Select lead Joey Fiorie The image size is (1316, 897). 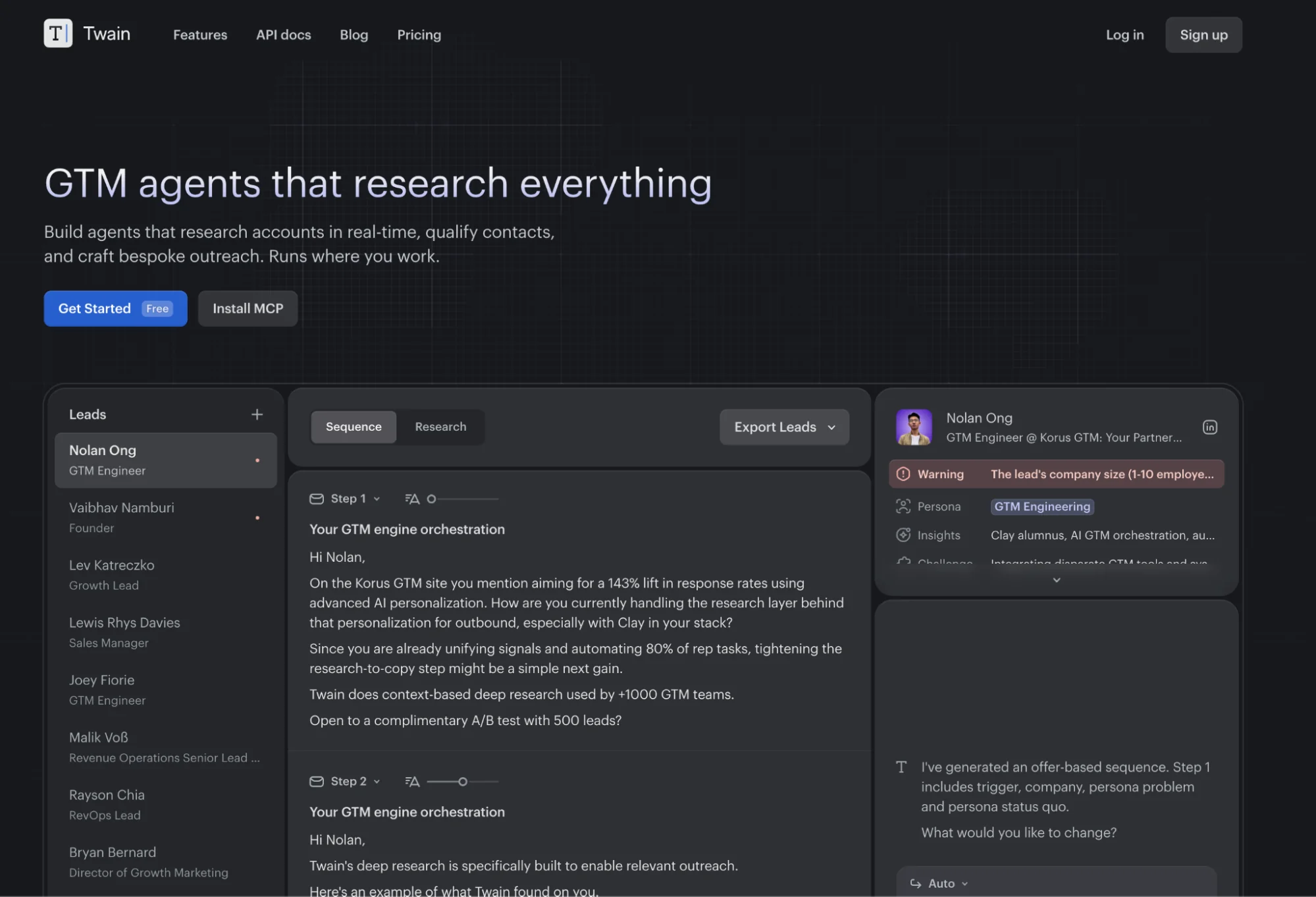[x=166, y=690]
